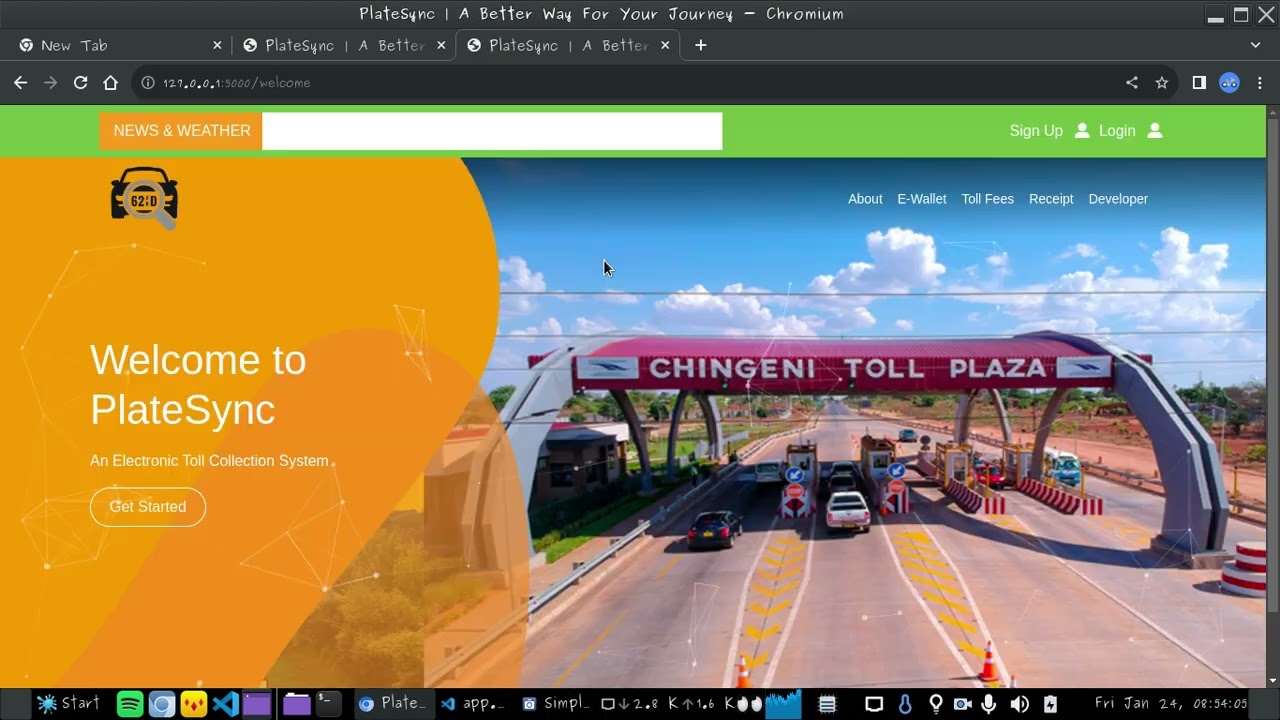
Task: Click the memory chip tray icon
Action: click(827, 704)
